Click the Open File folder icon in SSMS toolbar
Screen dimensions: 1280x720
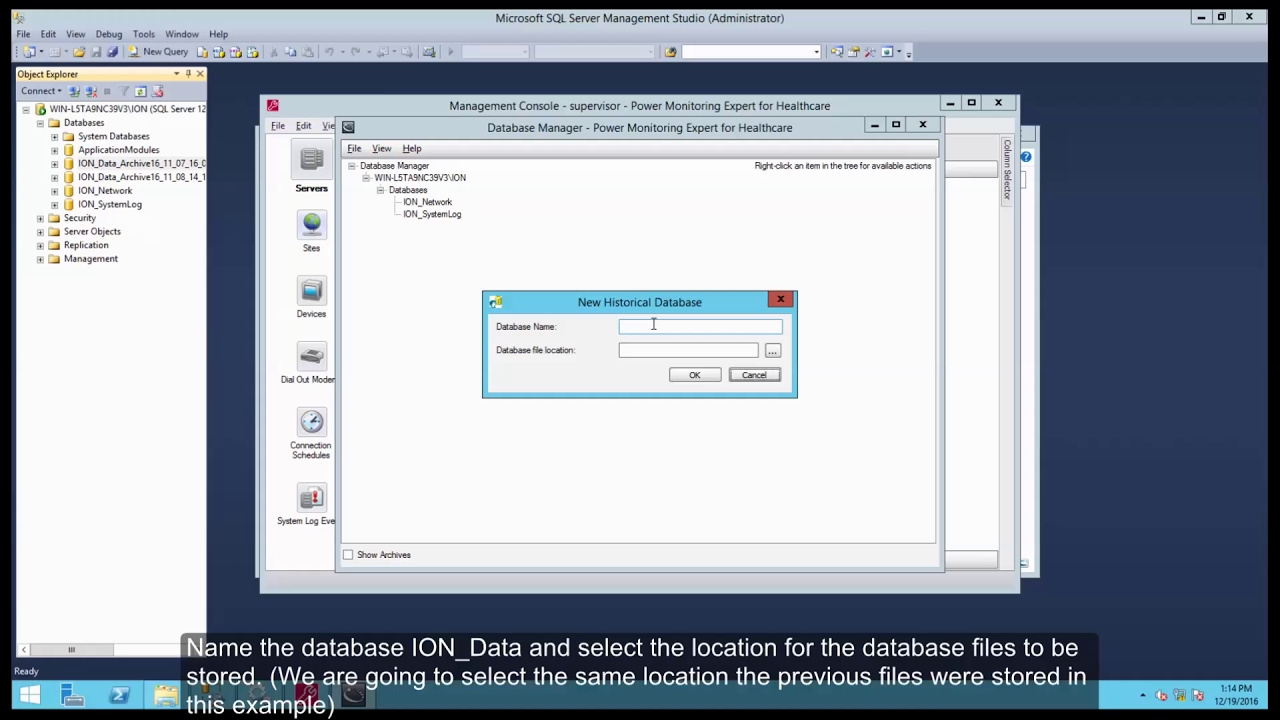[79, 52]
